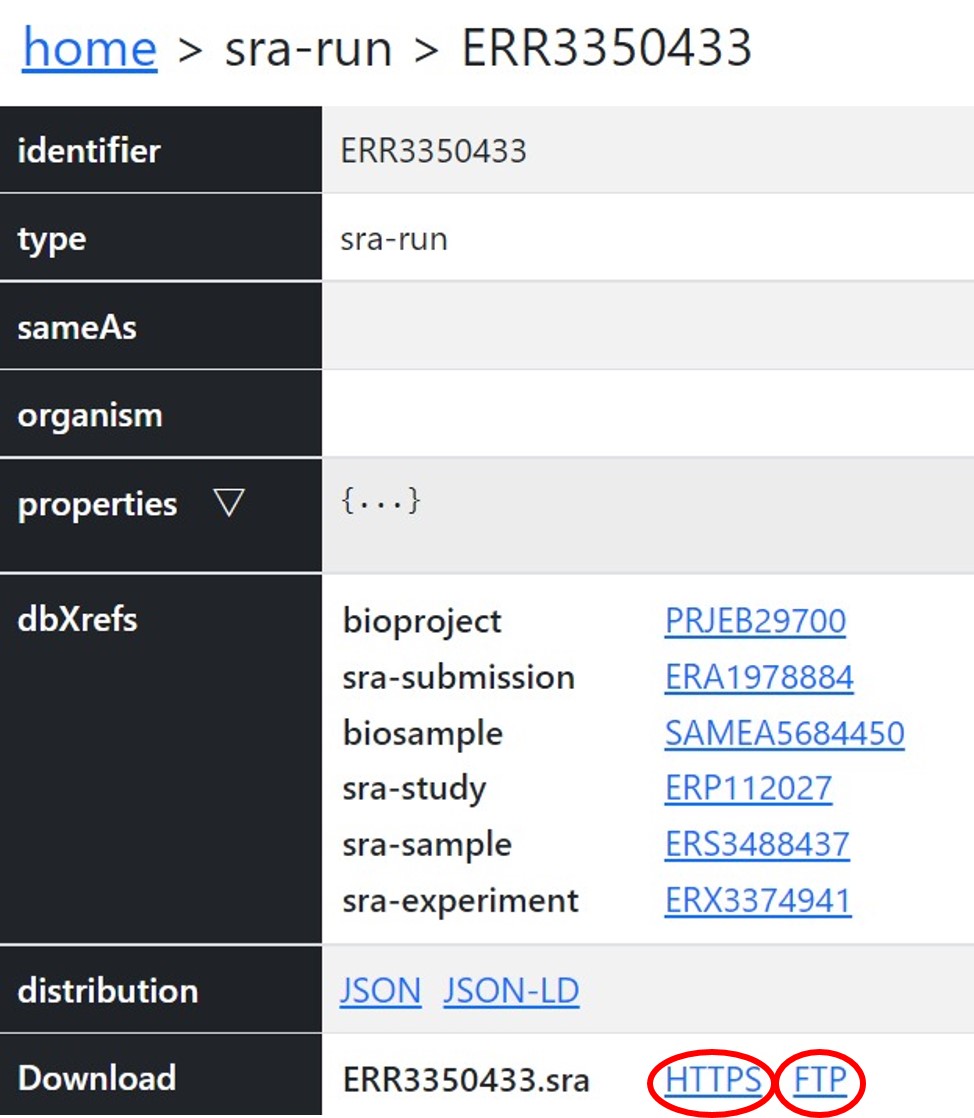Open the JSON-LD distribution link
974x1118 pixels.
point(511,991)
